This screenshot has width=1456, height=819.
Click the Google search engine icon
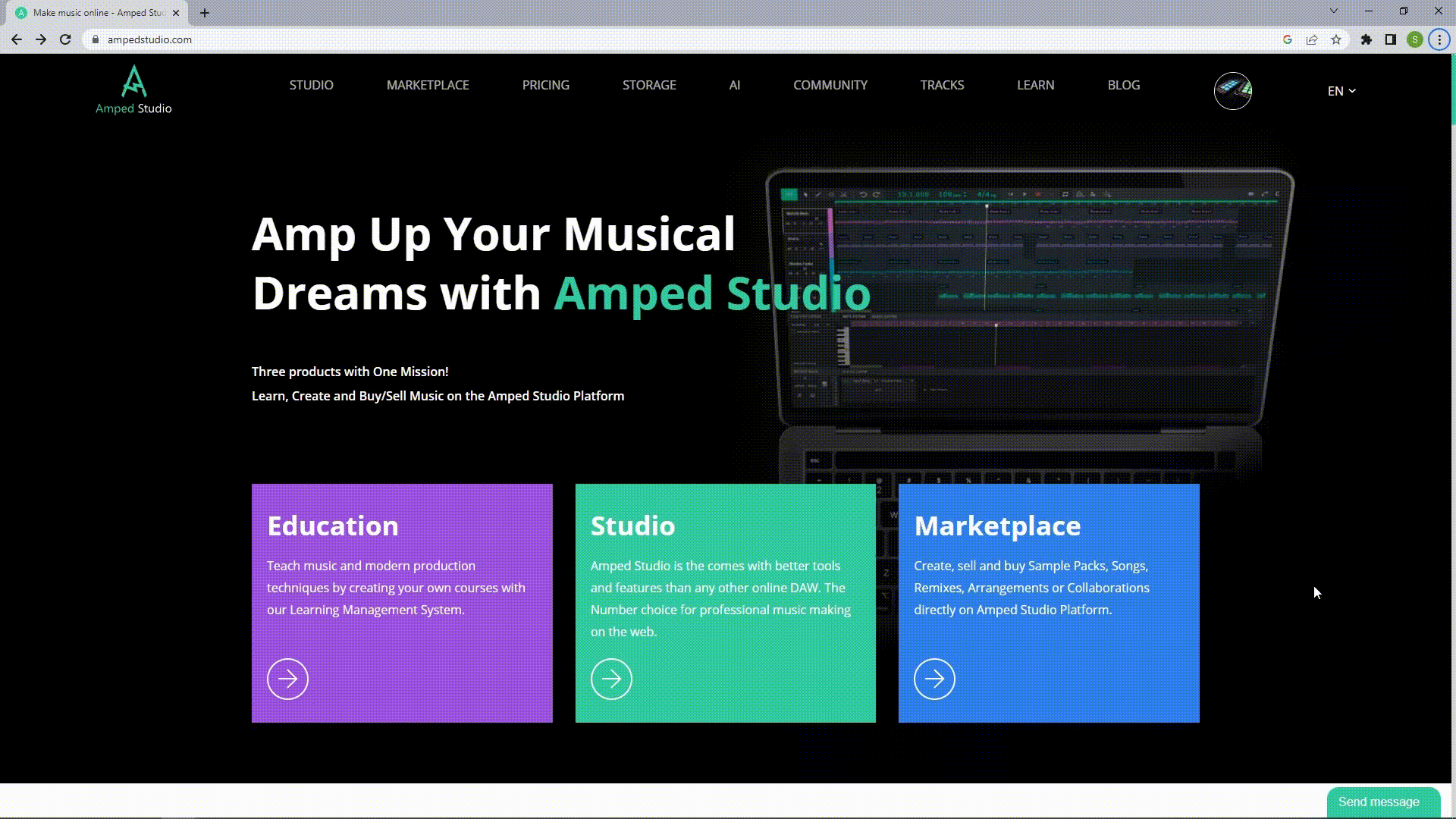(1288, 40)
